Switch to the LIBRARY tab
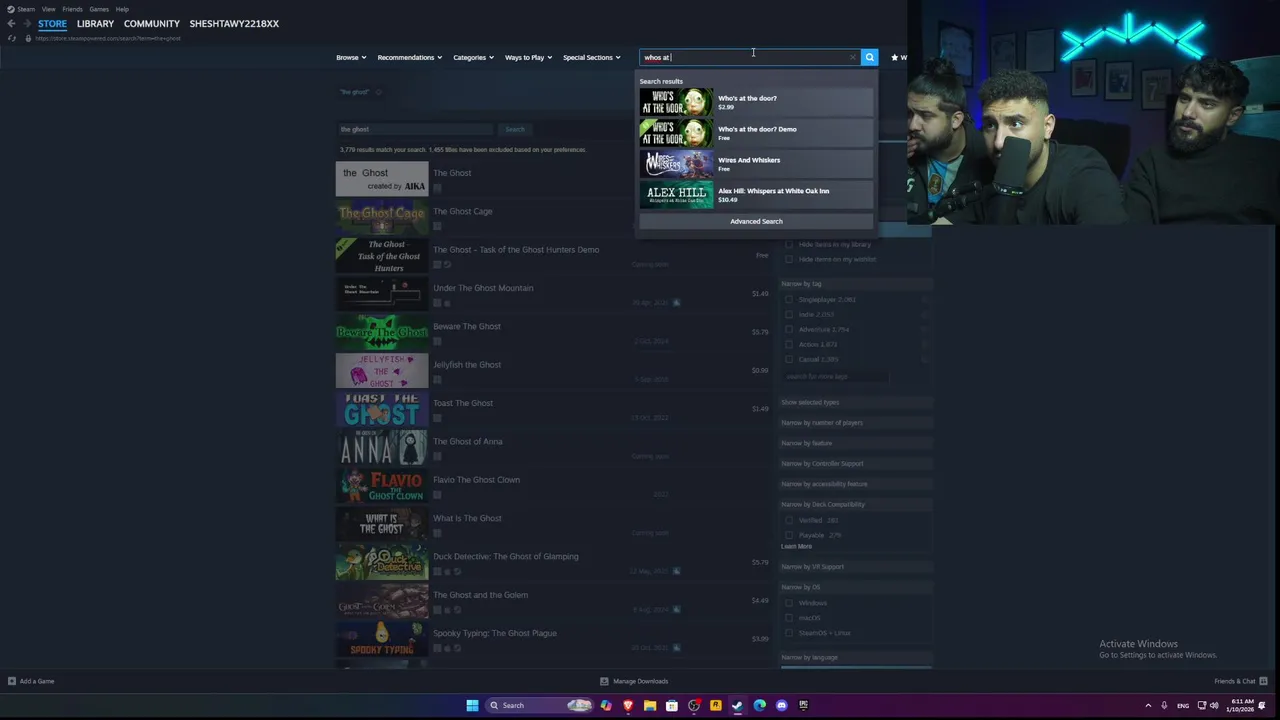Viewport: 1280px width, 720px height. 95,24
